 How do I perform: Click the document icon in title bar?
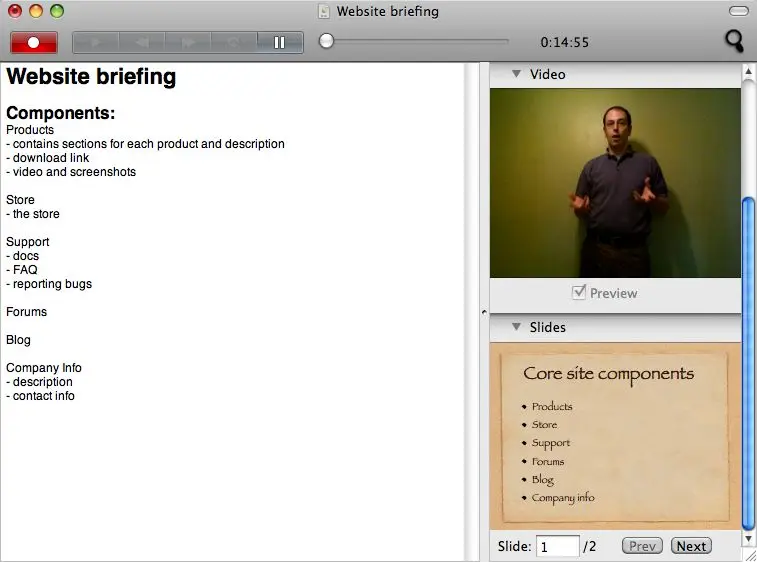[x=324, y=11]
